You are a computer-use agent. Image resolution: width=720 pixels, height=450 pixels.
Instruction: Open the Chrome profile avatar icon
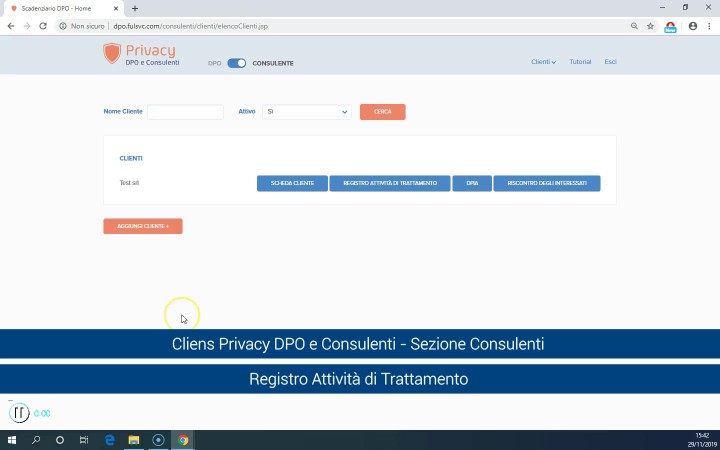tap(692, 26)
